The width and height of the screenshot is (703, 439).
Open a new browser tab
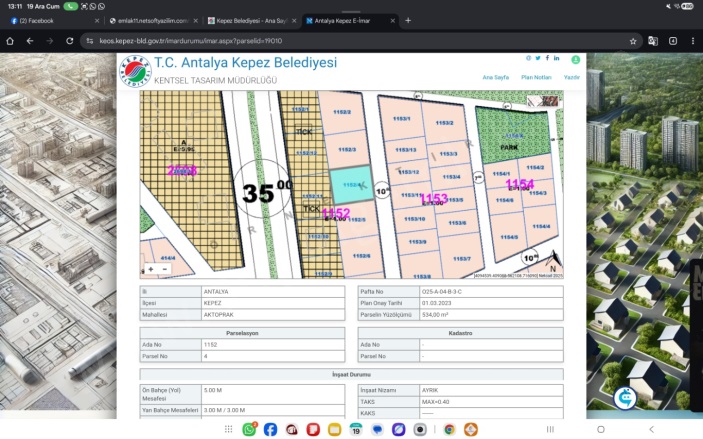point(408,20)
